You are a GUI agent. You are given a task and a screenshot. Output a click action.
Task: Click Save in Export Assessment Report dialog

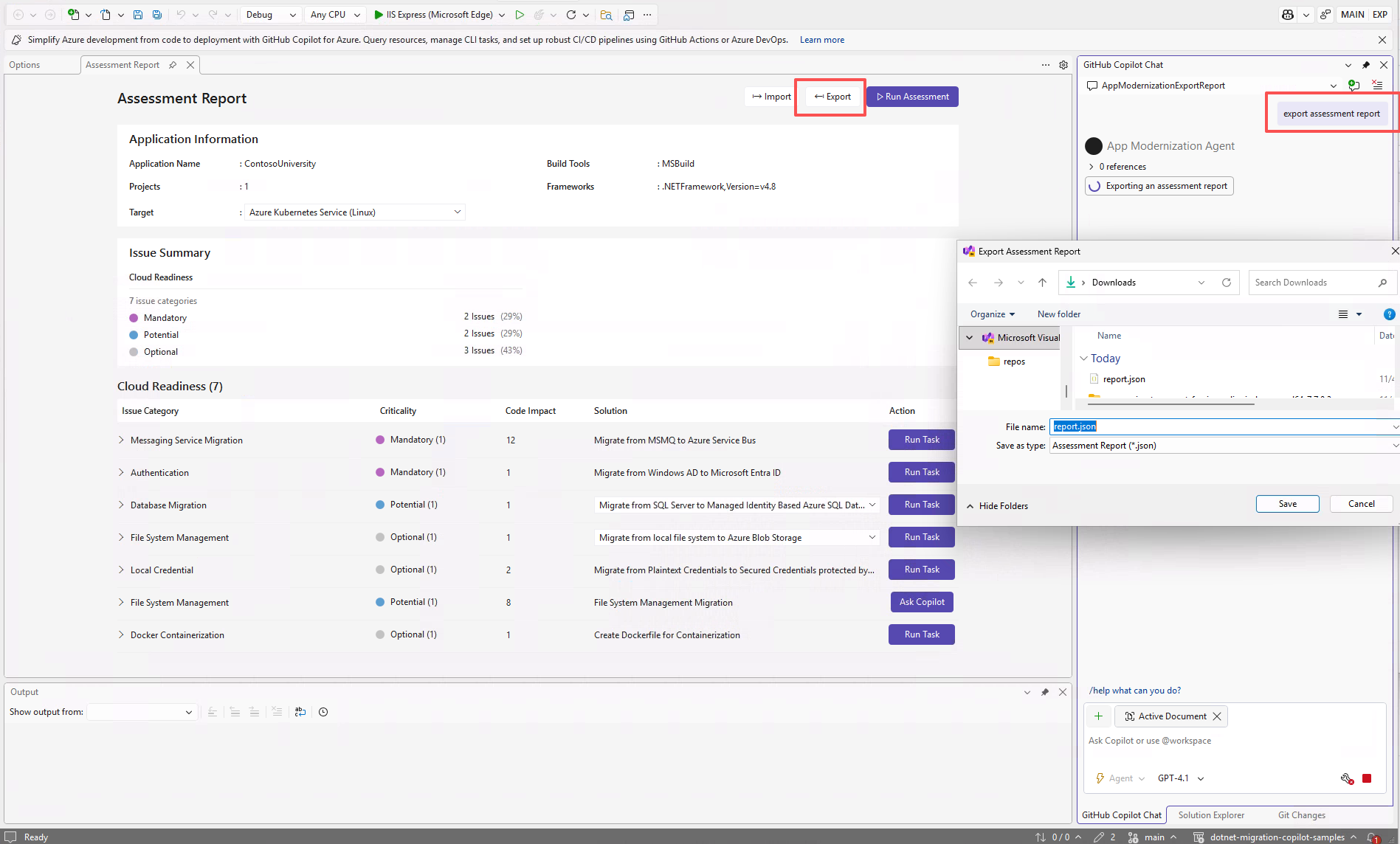tap(1288, 504)
